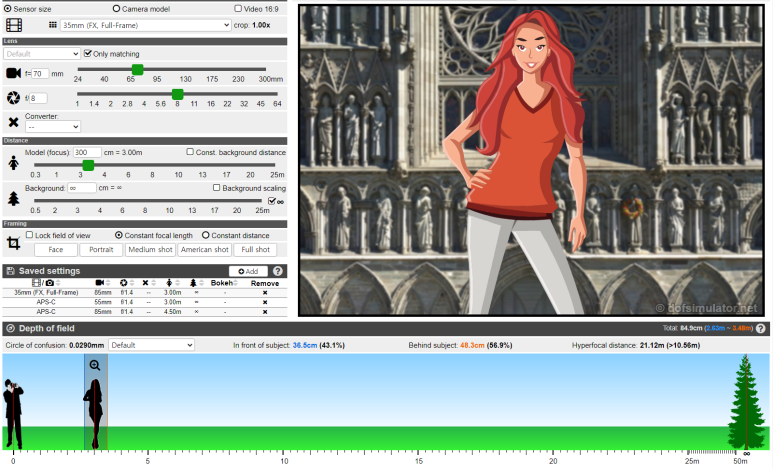Viewport: 773px width, 469px height.
Task: Click the floppy disk Saved settings icon
Action: 10,271
